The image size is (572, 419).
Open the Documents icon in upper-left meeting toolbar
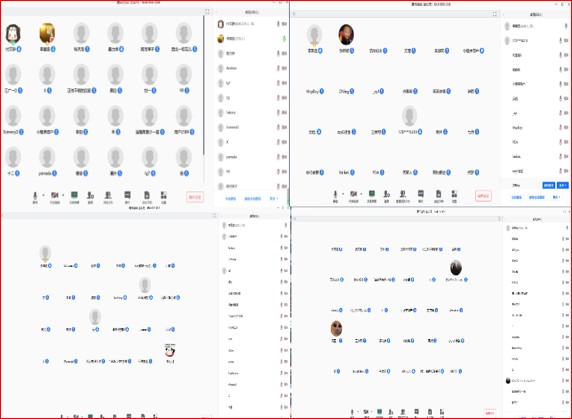tap(147, 197)
